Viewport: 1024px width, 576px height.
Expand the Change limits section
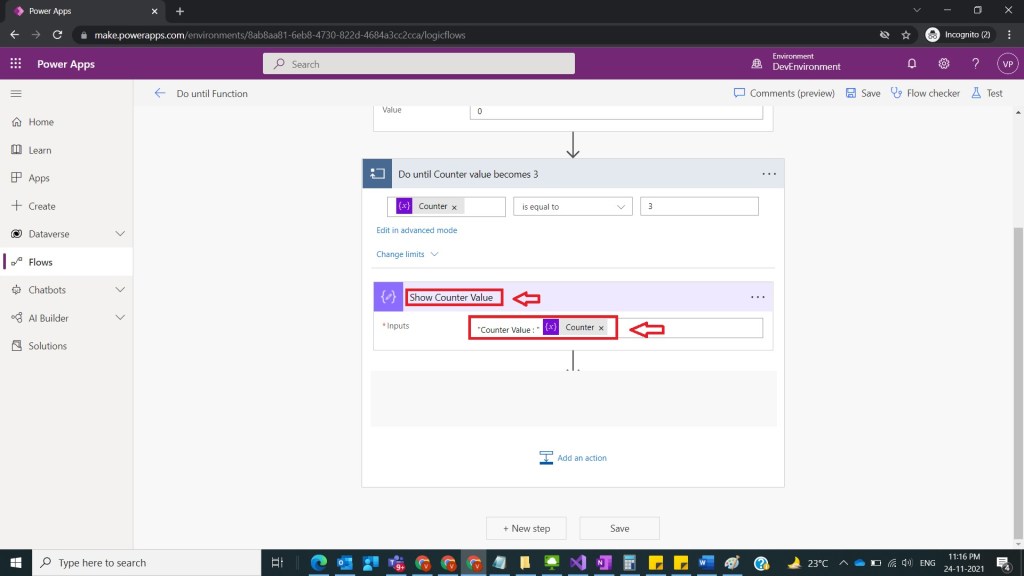click(407, 254)
